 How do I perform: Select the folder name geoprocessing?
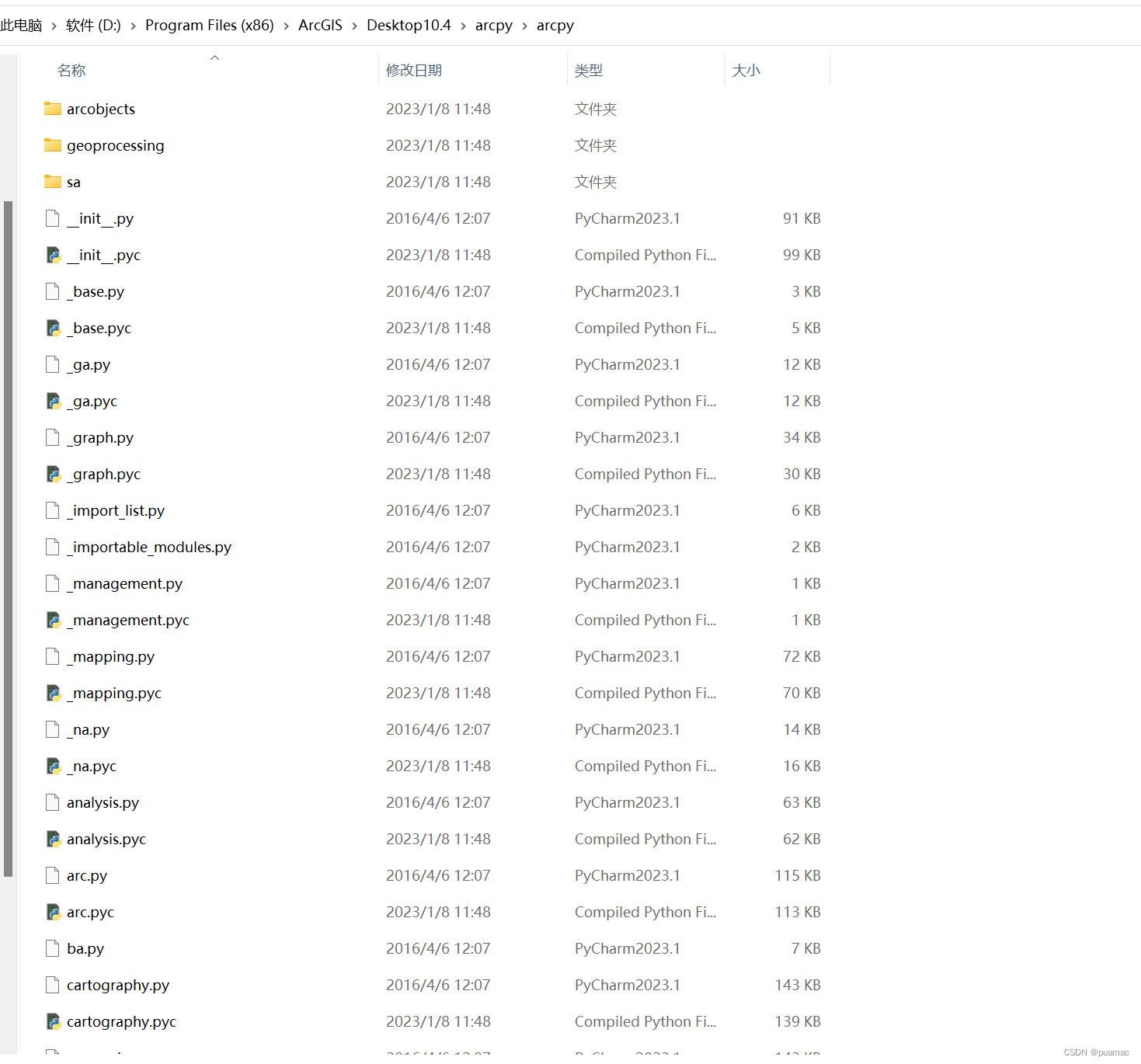[116, 145]
